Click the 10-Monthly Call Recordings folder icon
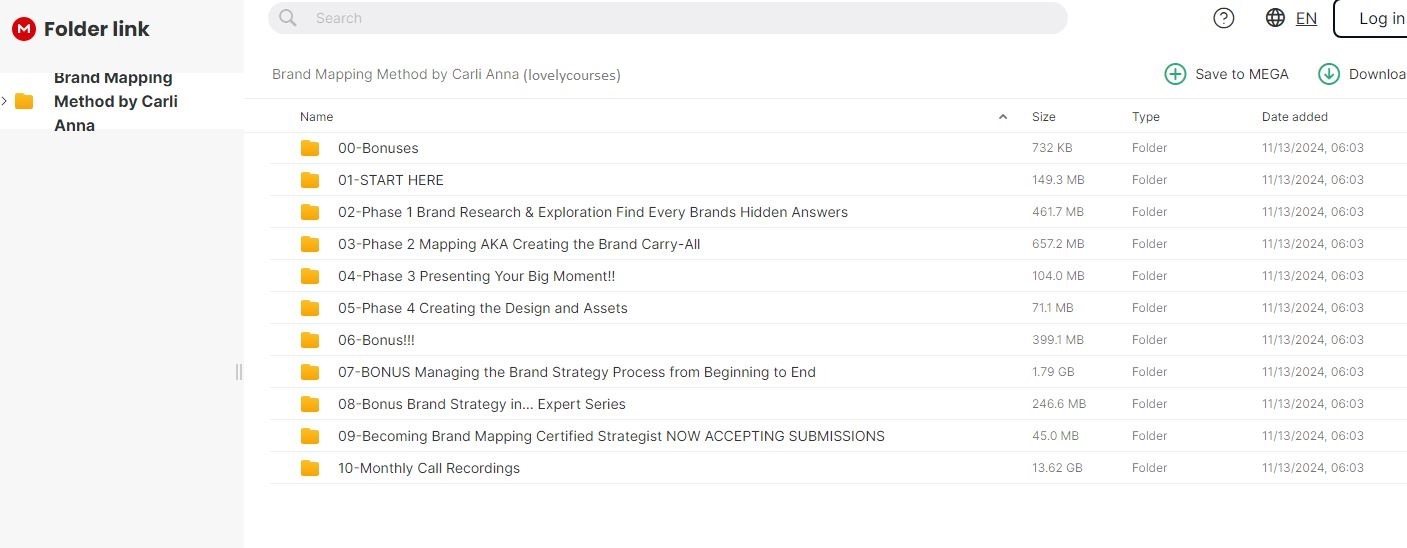Screen dimensions: 1407x548 click(x=310, y=468)
